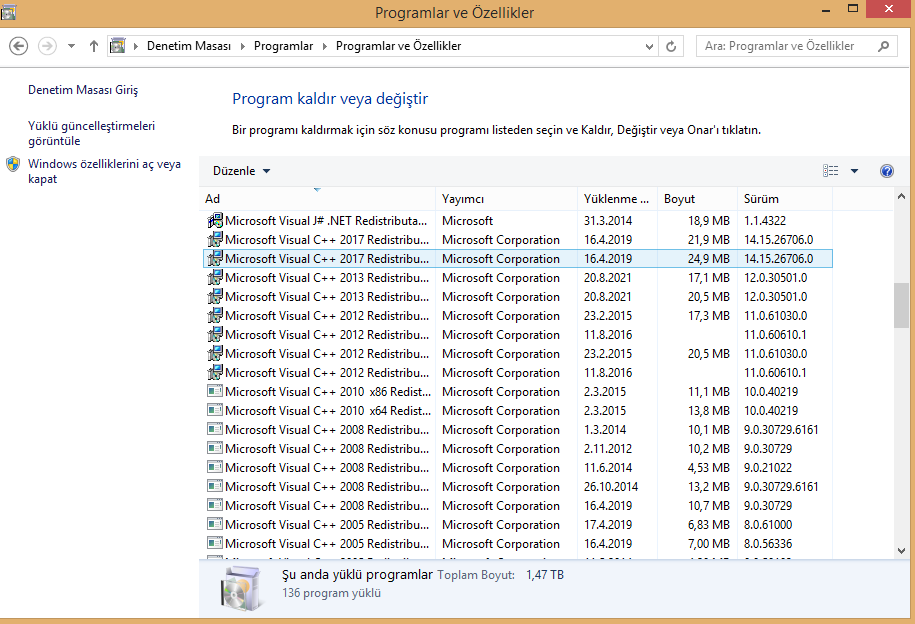Open Yüklü güncelleştirmeleri görüntüle link

pos(91,133)
